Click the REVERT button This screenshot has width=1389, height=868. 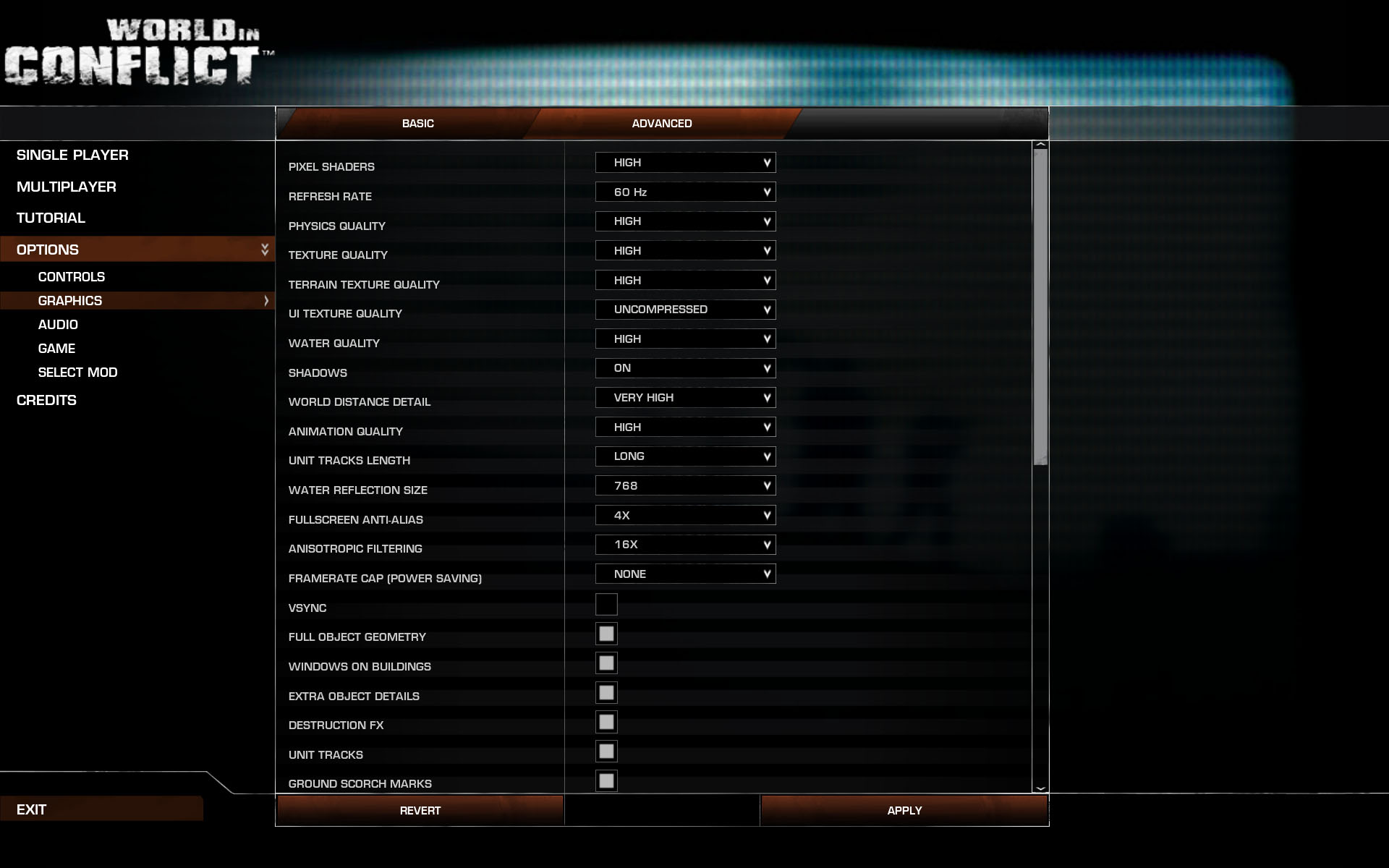tap(418, 810)
